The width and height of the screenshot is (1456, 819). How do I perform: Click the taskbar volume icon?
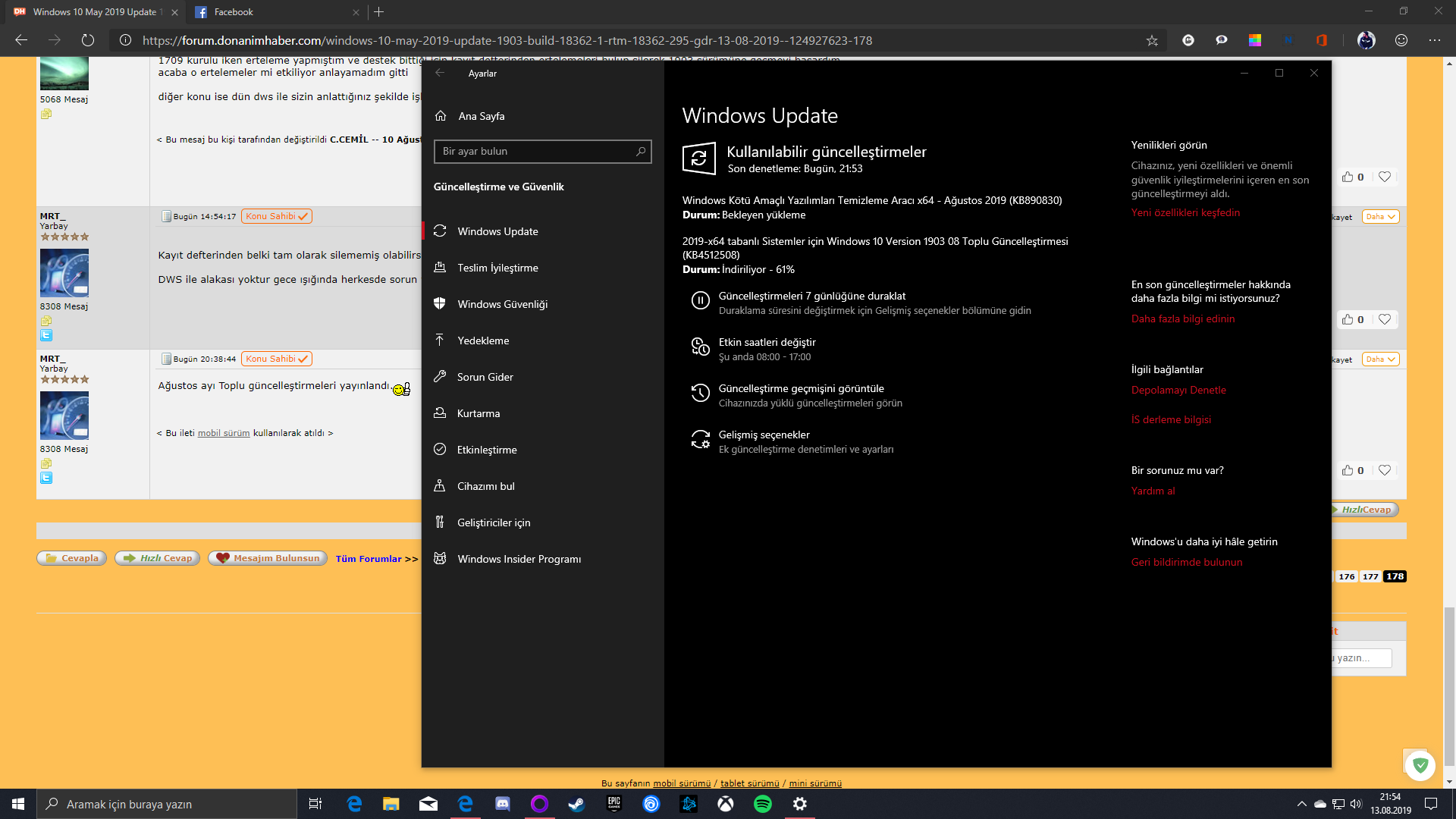pyautogui.click(x=1356, y=804)
